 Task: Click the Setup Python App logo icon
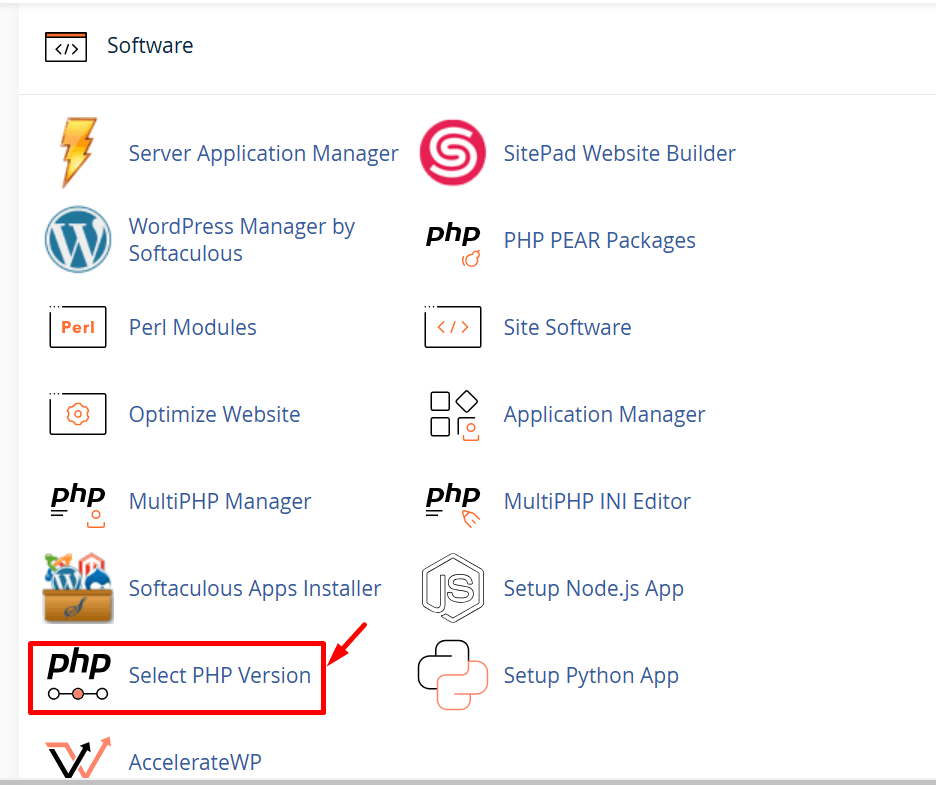453,676
